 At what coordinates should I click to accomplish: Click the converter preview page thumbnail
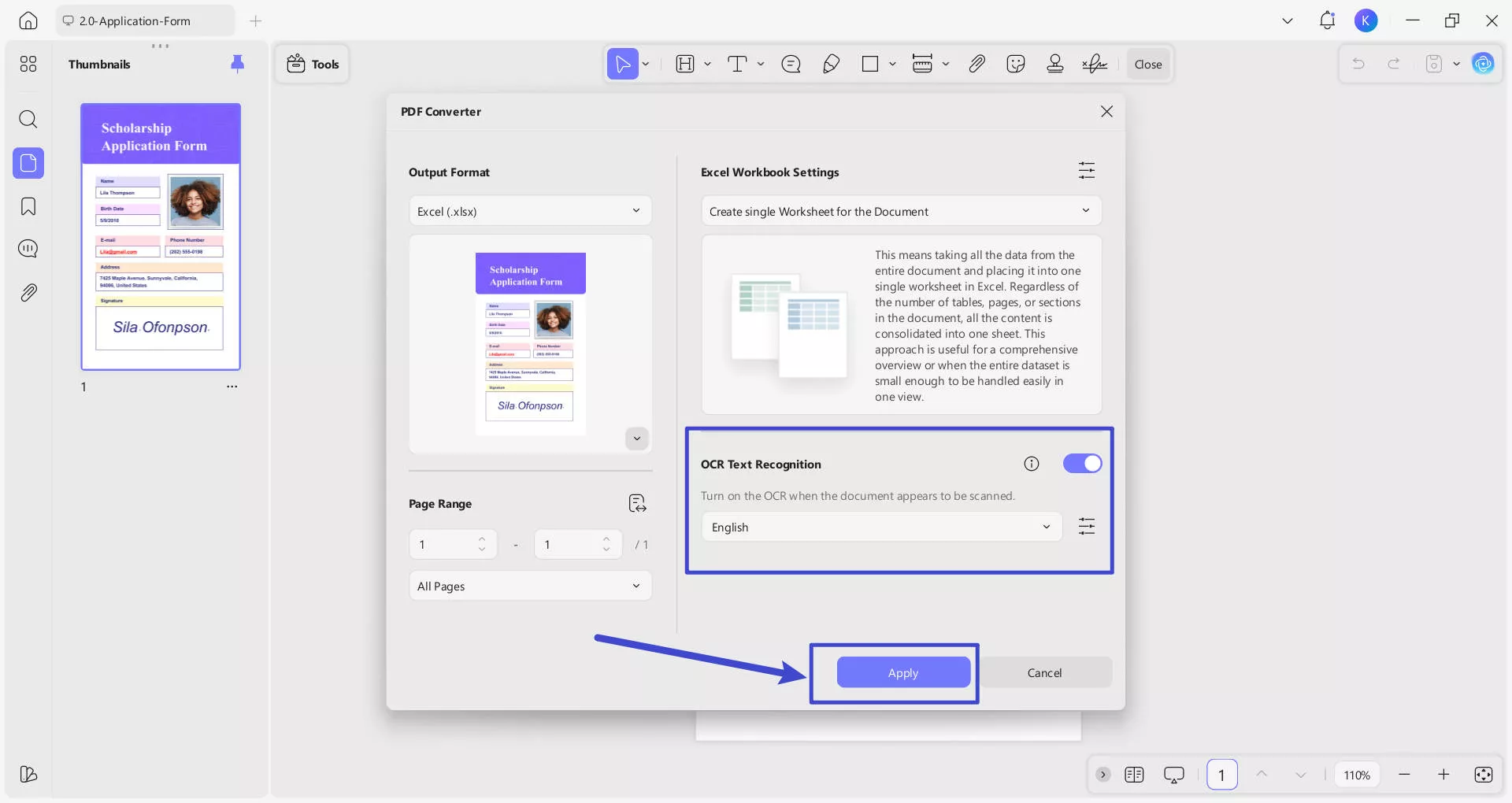[x=531, y=344]
